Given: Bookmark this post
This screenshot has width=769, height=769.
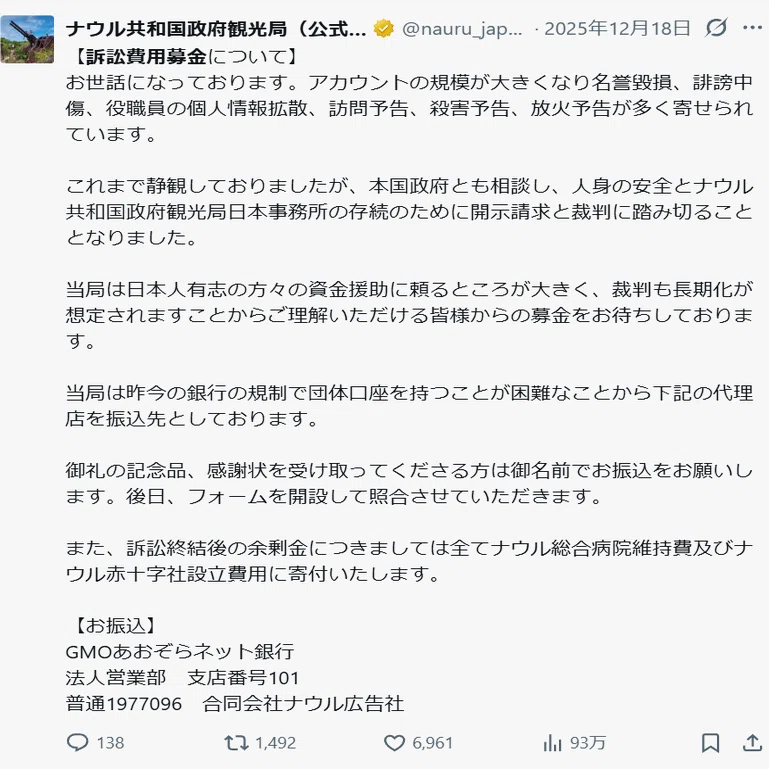Looking at the screenshot, I should coord(710,743).
